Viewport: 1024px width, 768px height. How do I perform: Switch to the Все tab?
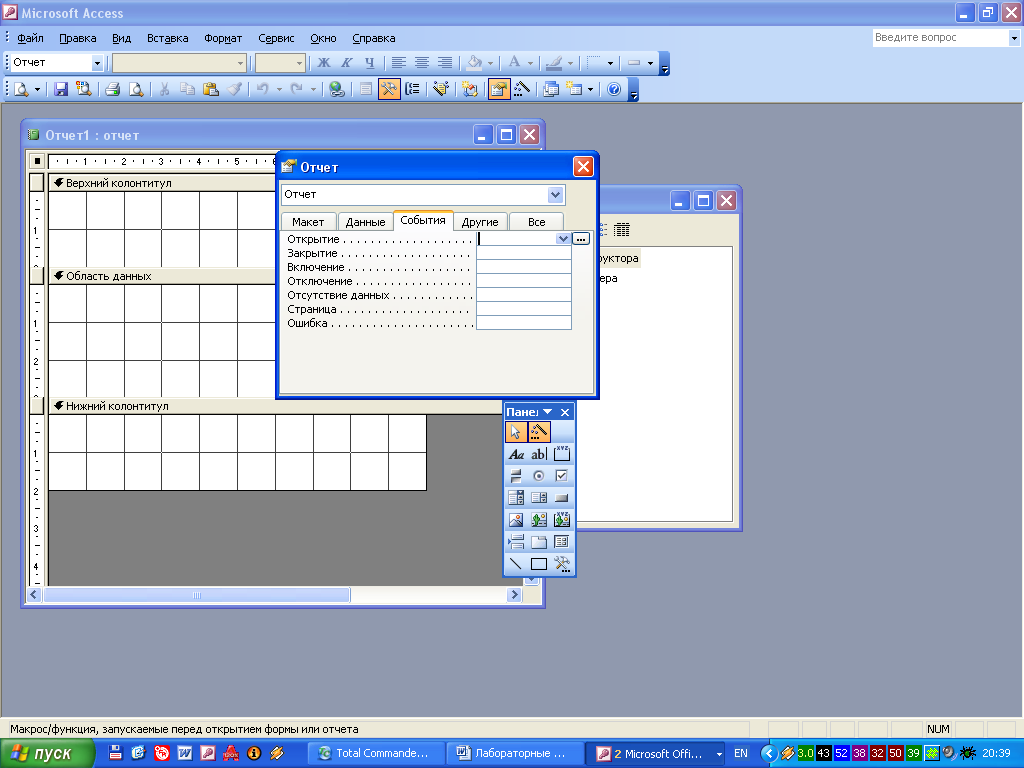click(537, 222)
